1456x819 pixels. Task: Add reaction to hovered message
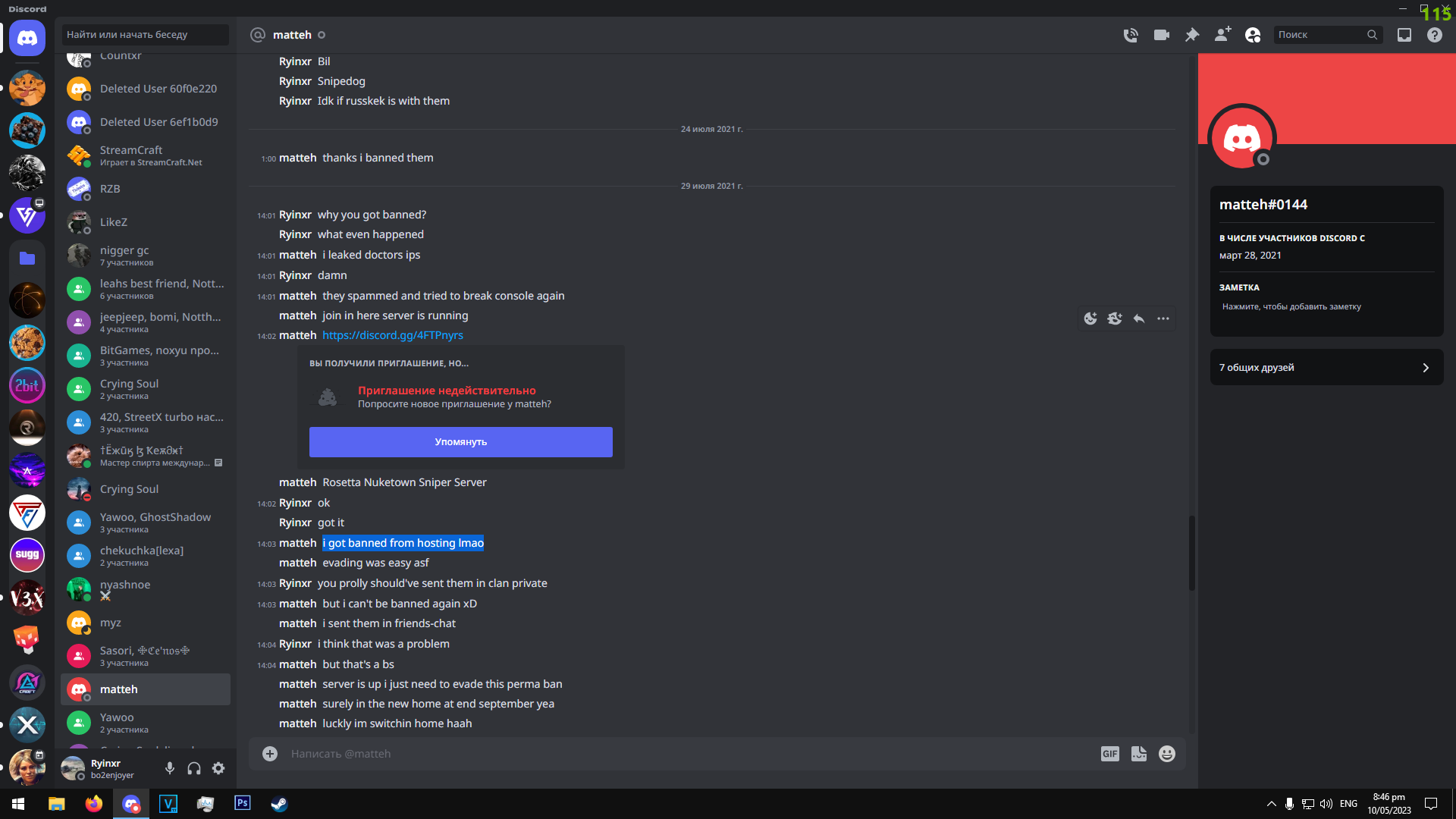[1090, 318]
